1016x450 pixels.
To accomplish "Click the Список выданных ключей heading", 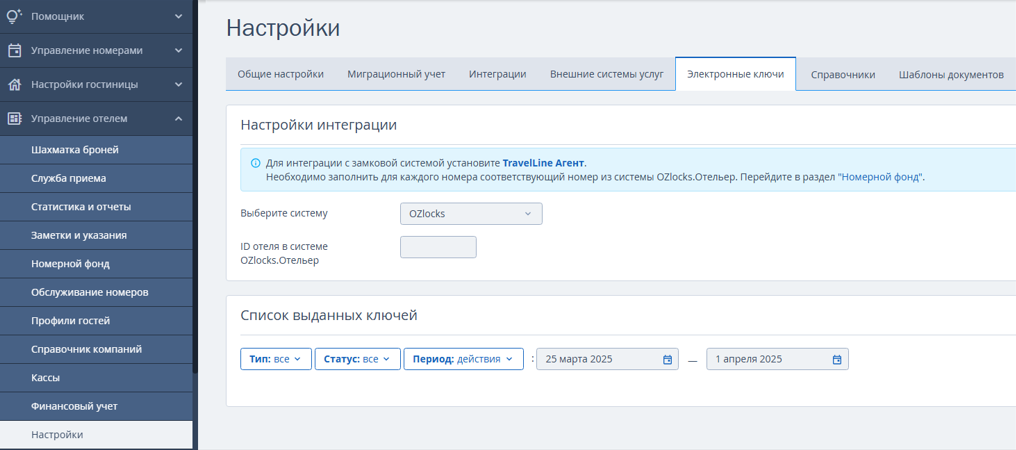I will point(329,316).
